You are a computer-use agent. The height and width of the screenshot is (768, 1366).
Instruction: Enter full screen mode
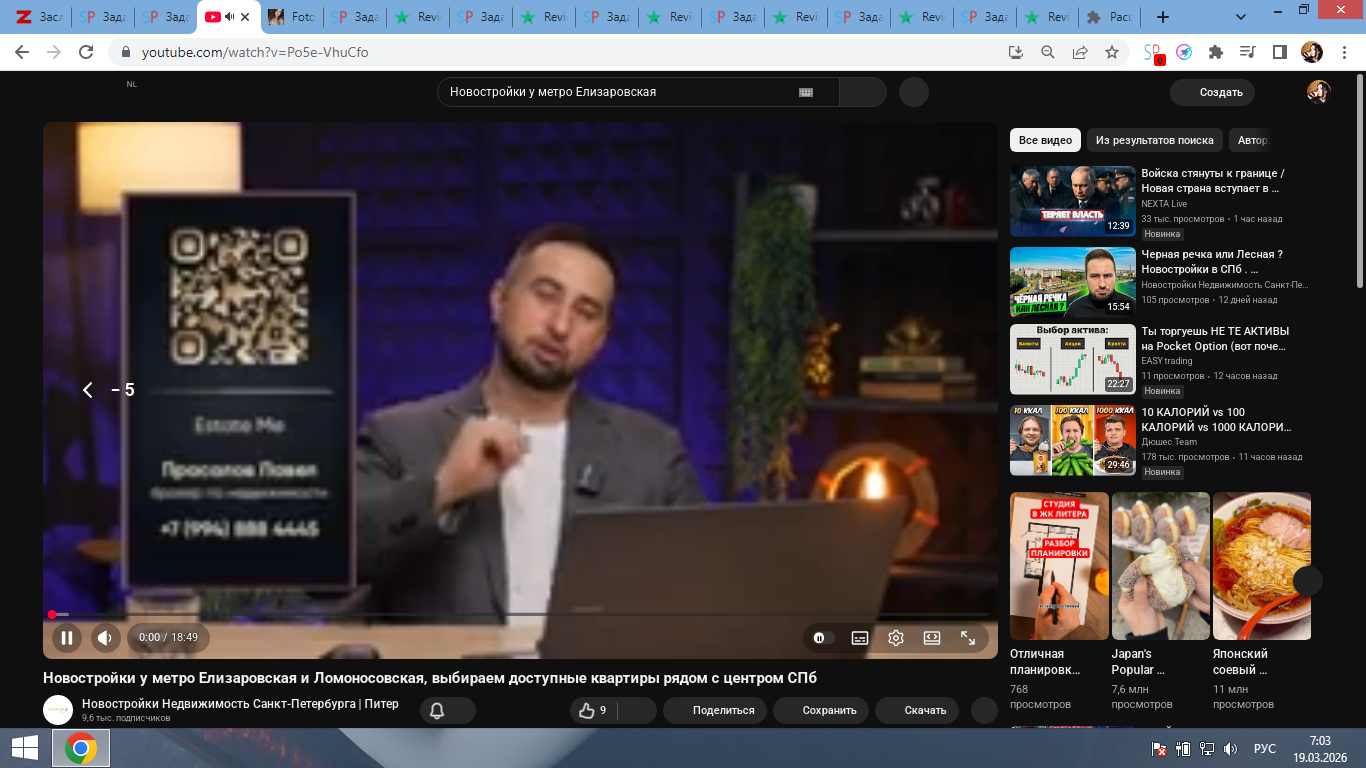[x=968, y=638]
